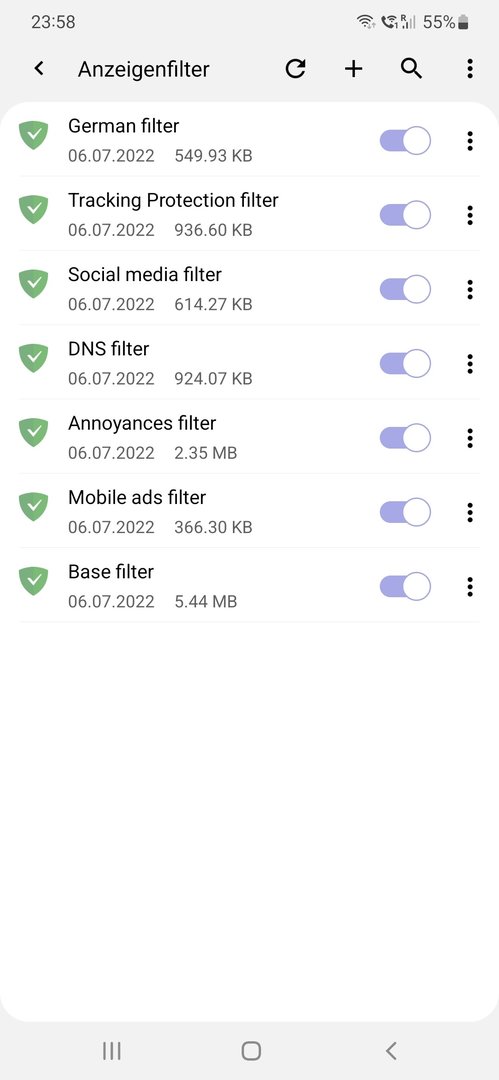This screenshot has height=1080, width=499.
Task: Tap the Base filter shield icon
Action: 33,581
